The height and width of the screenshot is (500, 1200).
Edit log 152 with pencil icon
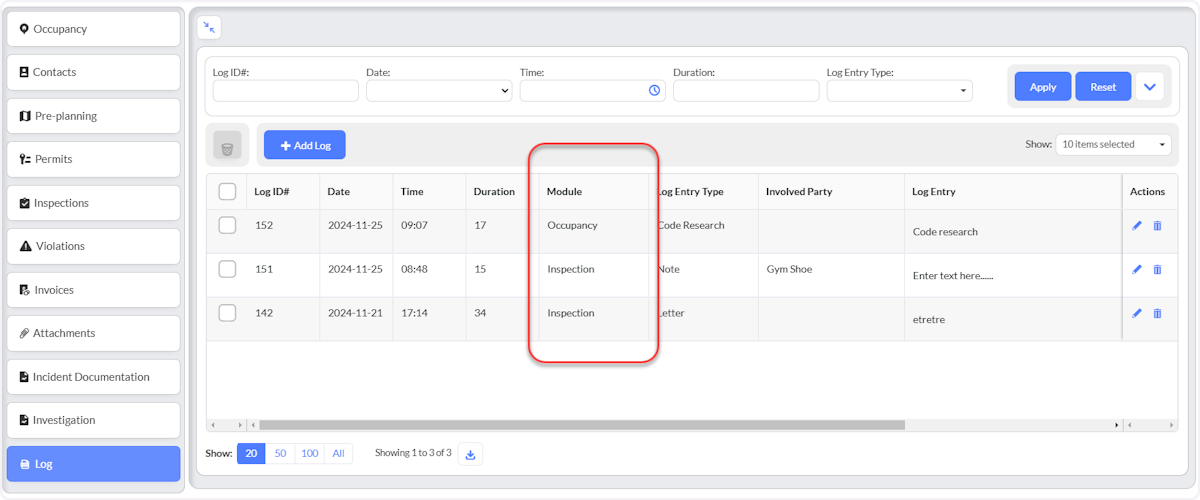pos(1137,226)
